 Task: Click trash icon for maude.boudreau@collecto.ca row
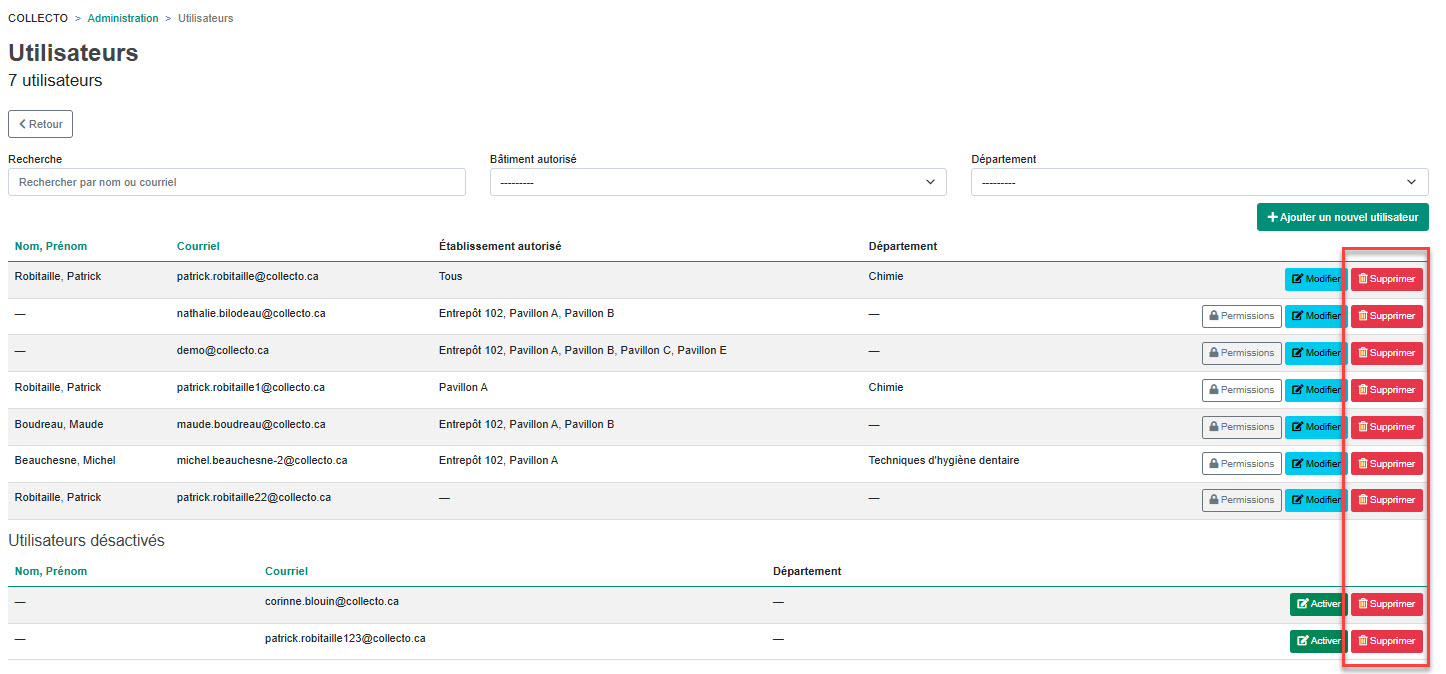[x=1362, y=427]
